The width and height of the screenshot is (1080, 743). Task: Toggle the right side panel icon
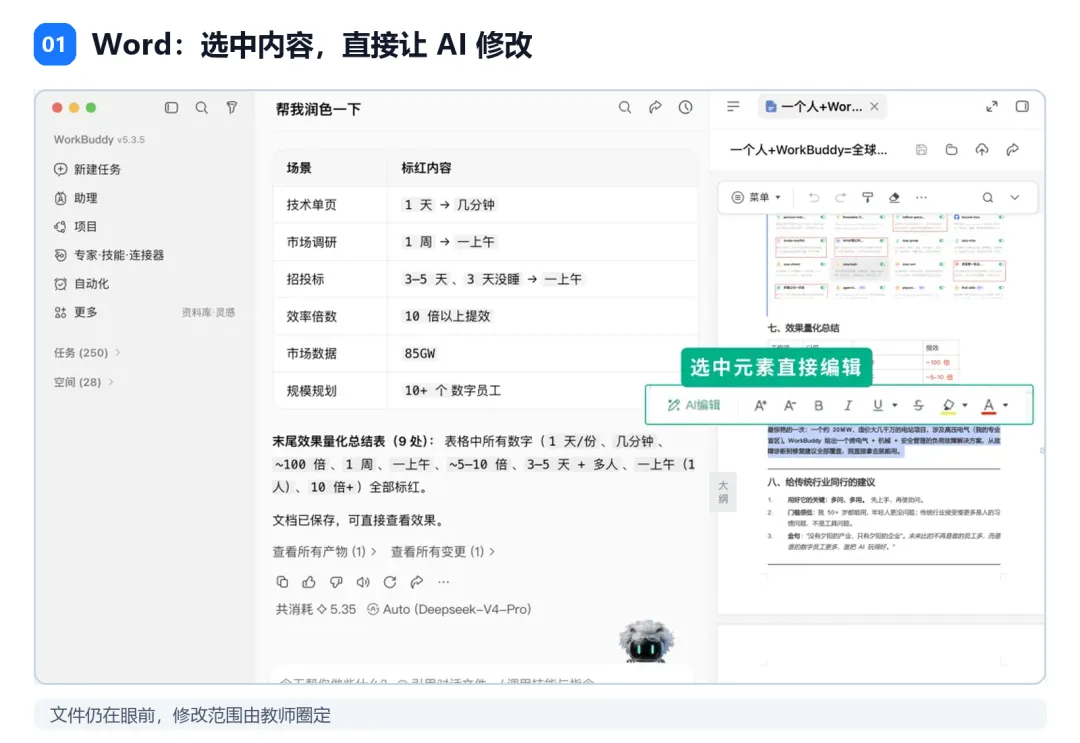(x=1022, y=106)
